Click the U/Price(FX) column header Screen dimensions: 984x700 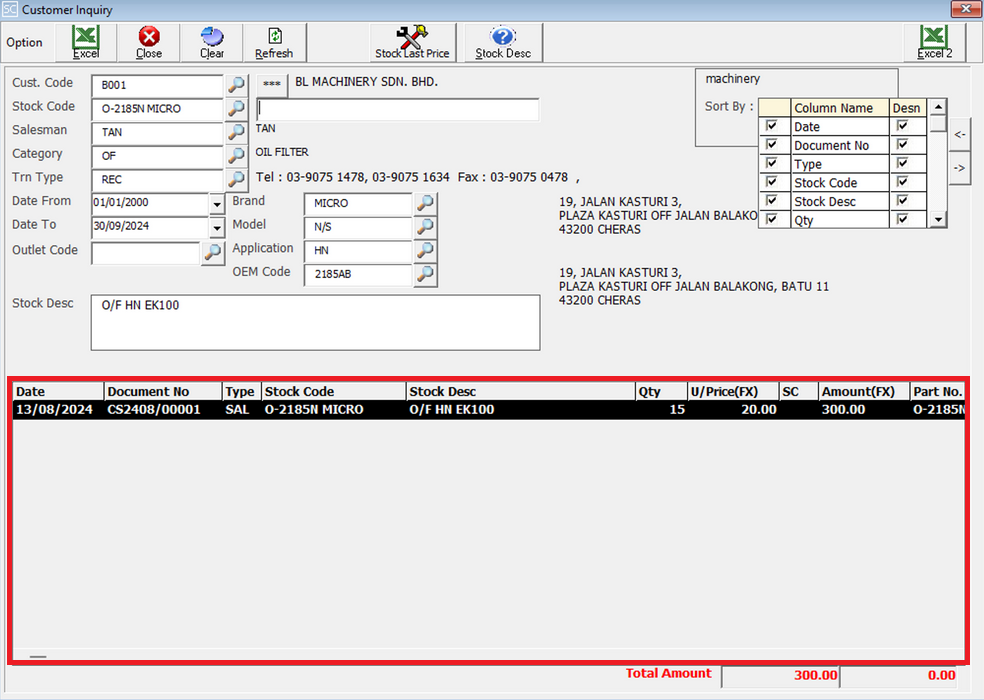(x=733, y=391)
